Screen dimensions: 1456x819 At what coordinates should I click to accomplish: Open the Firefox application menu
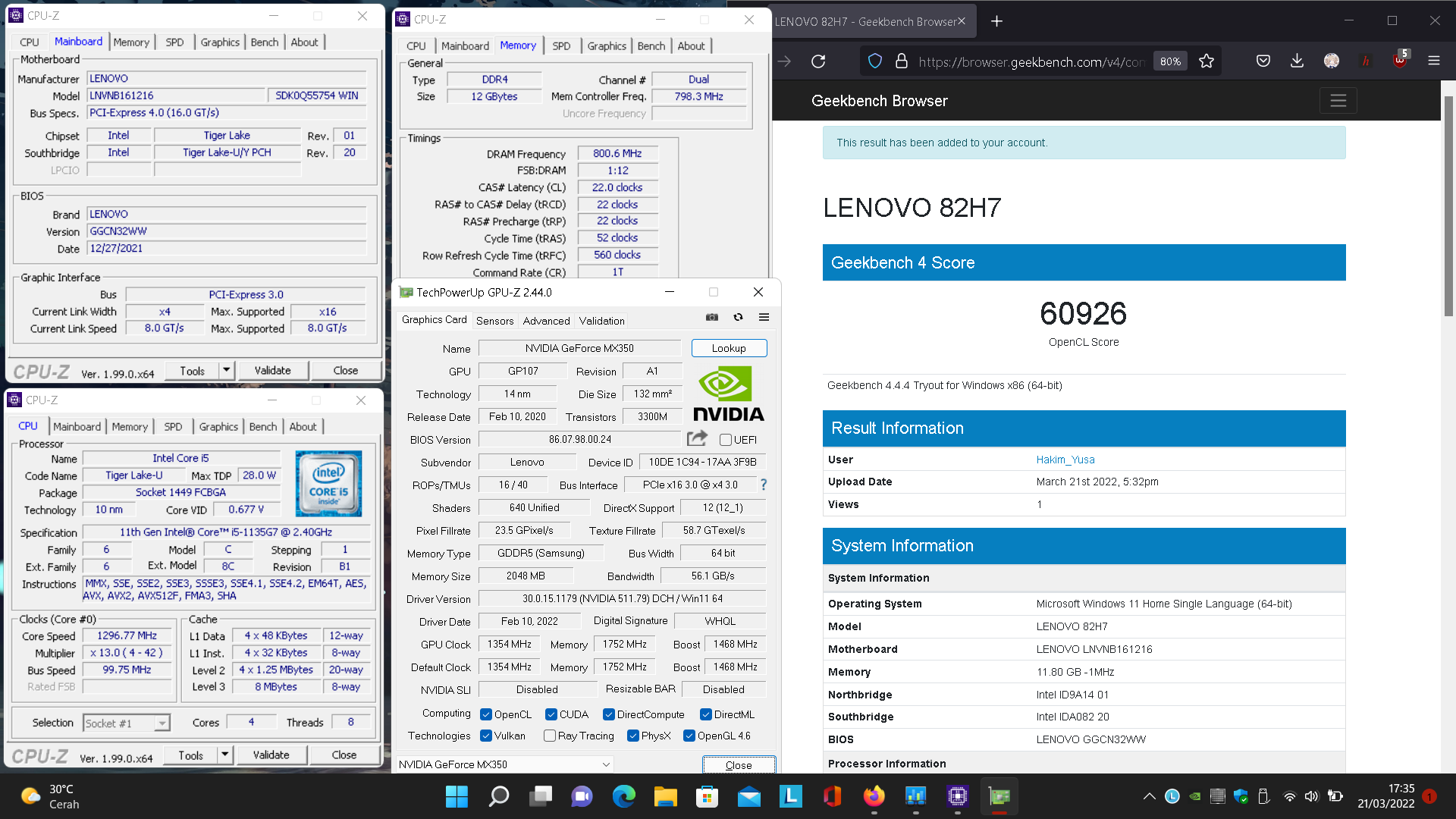pyautogui.click(x=1433, y=61)
